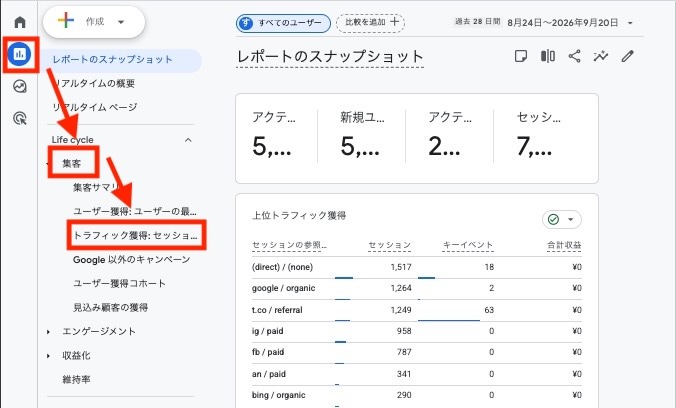
Task: Click sessions value 1,264
Action: 401,288
